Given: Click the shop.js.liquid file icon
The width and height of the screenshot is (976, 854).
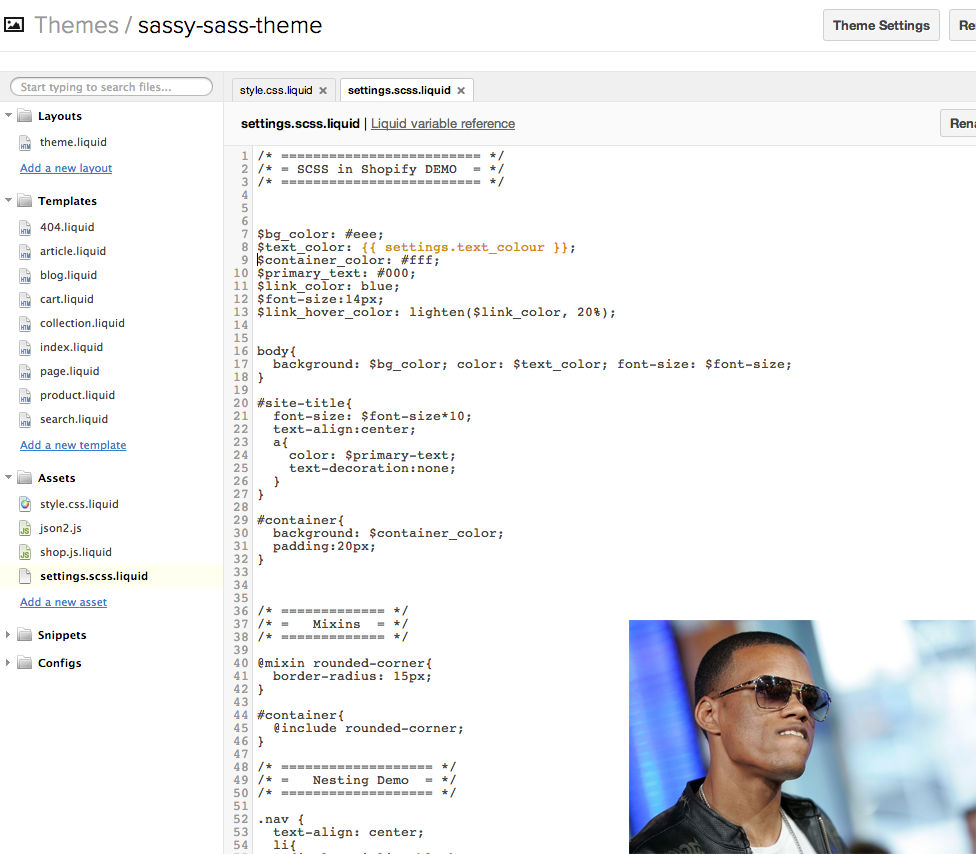Looking at the screenshot, I should pyautogui.click(x=26, y=552).
